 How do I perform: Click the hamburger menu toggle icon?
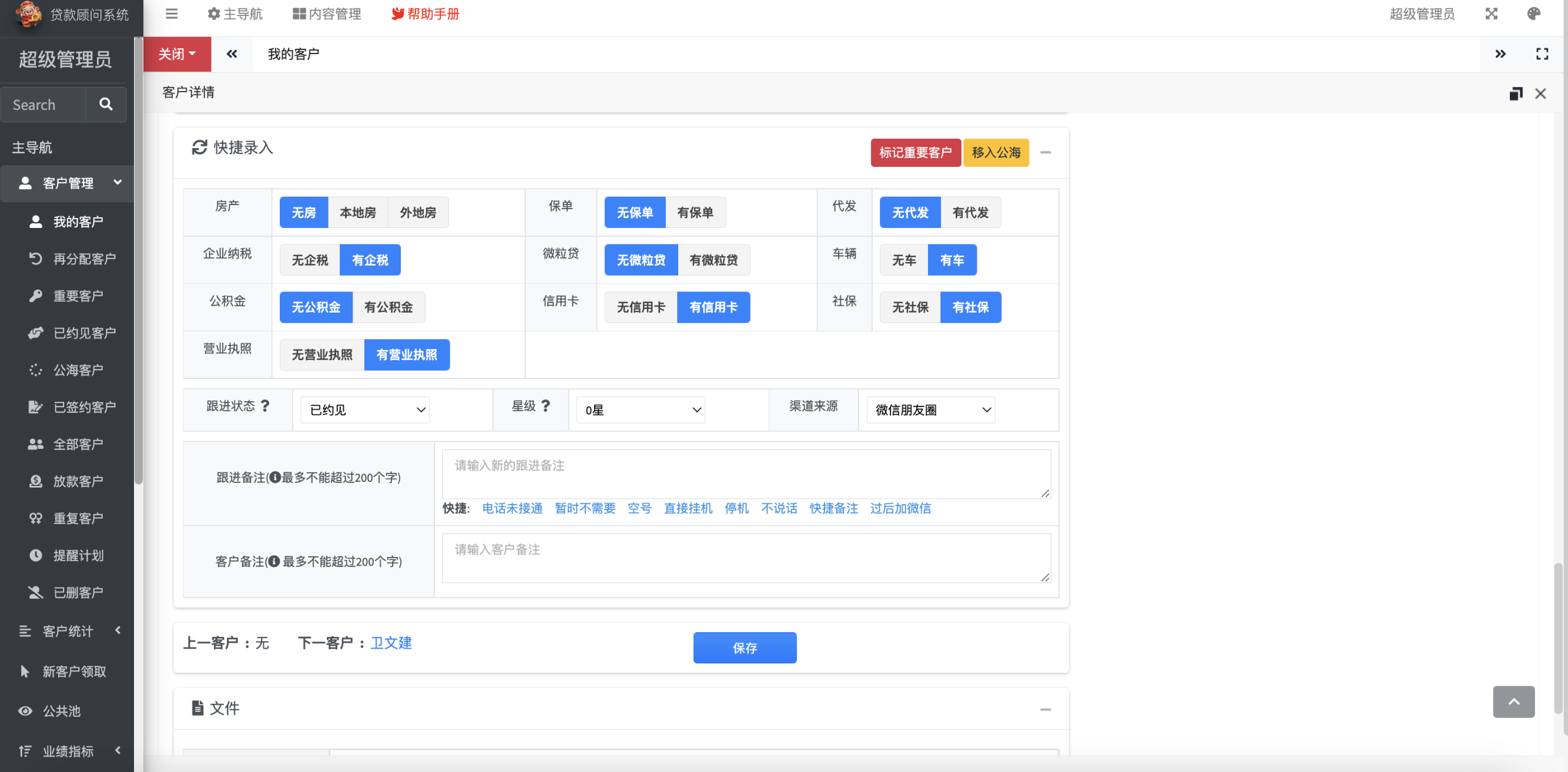(x=172, y=14)
